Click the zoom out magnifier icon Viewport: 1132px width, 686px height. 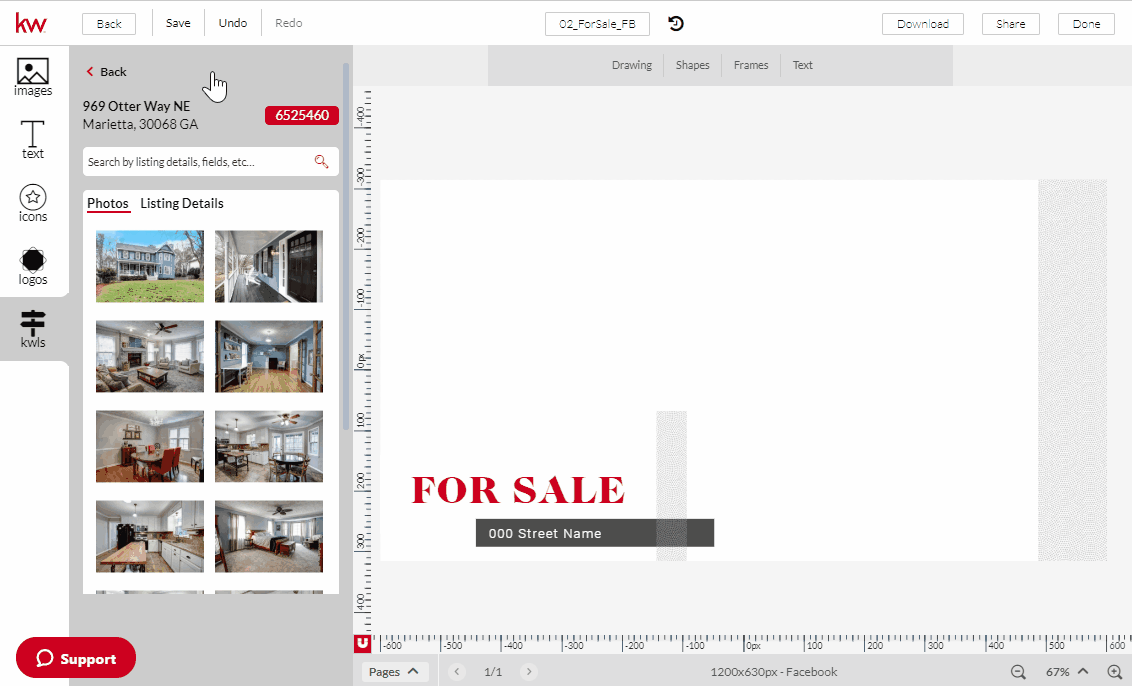[x=1018, y=672]
